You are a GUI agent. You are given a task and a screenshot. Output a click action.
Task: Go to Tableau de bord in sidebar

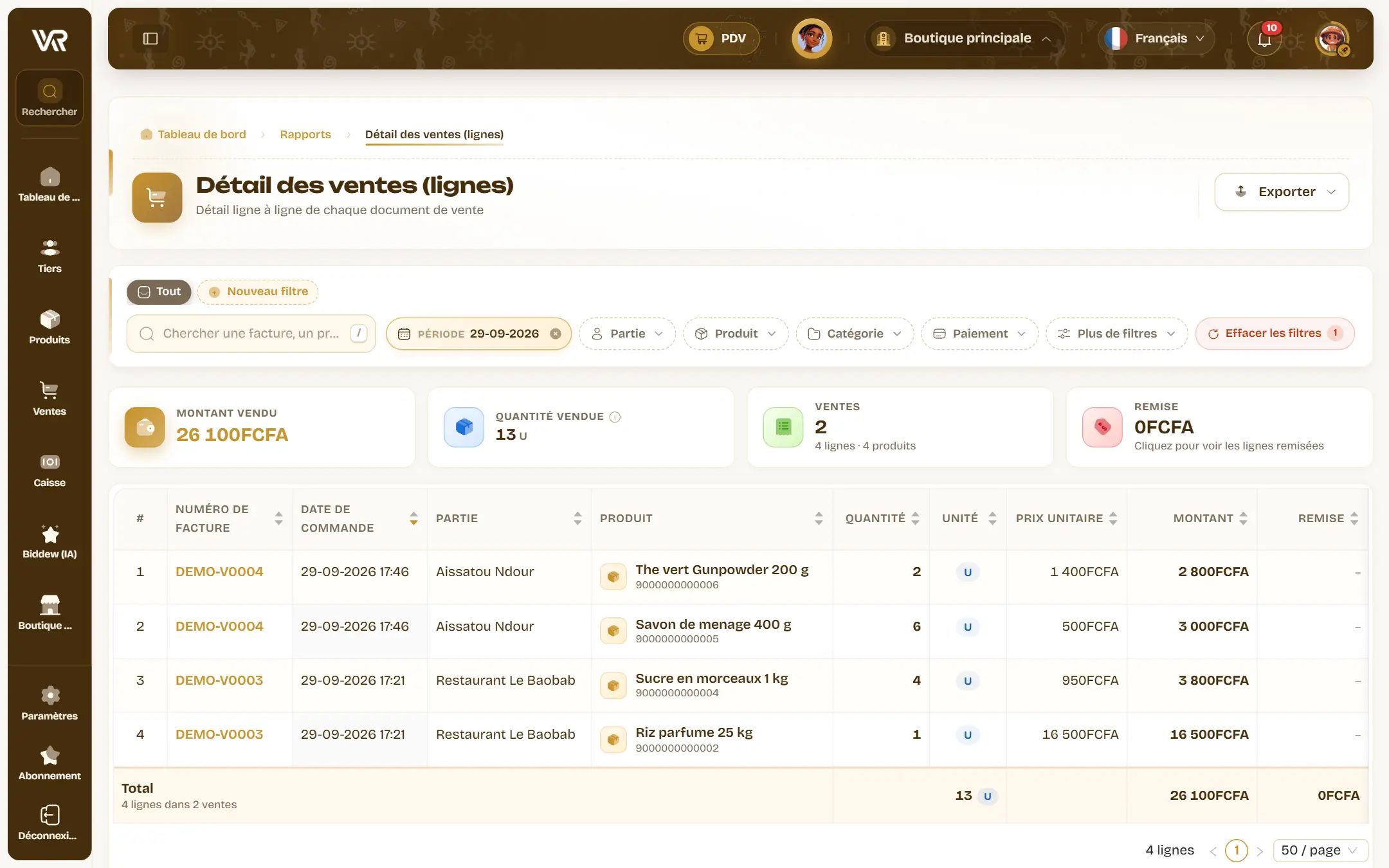[x=50, y=185]
